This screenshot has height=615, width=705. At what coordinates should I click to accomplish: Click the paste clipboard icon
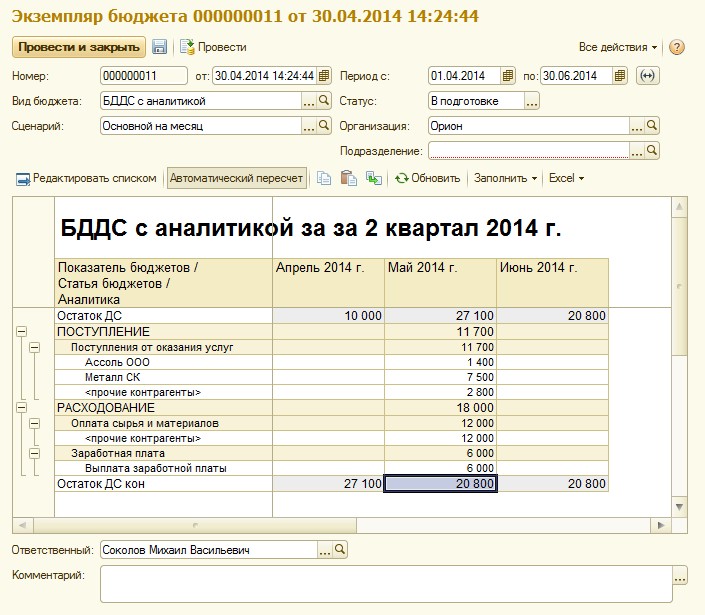(348, 178)
